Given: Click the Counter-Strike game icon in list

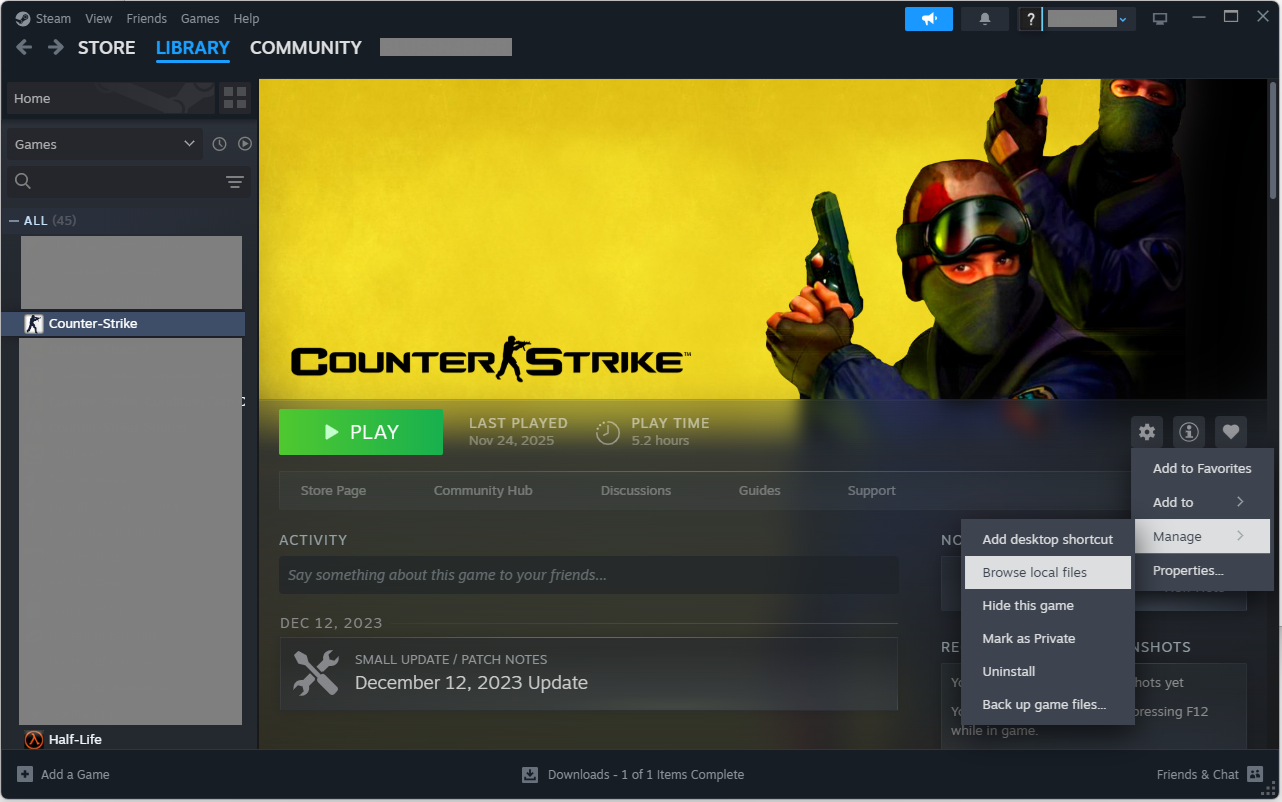Looking at the screenshot, I should [34, 324].
